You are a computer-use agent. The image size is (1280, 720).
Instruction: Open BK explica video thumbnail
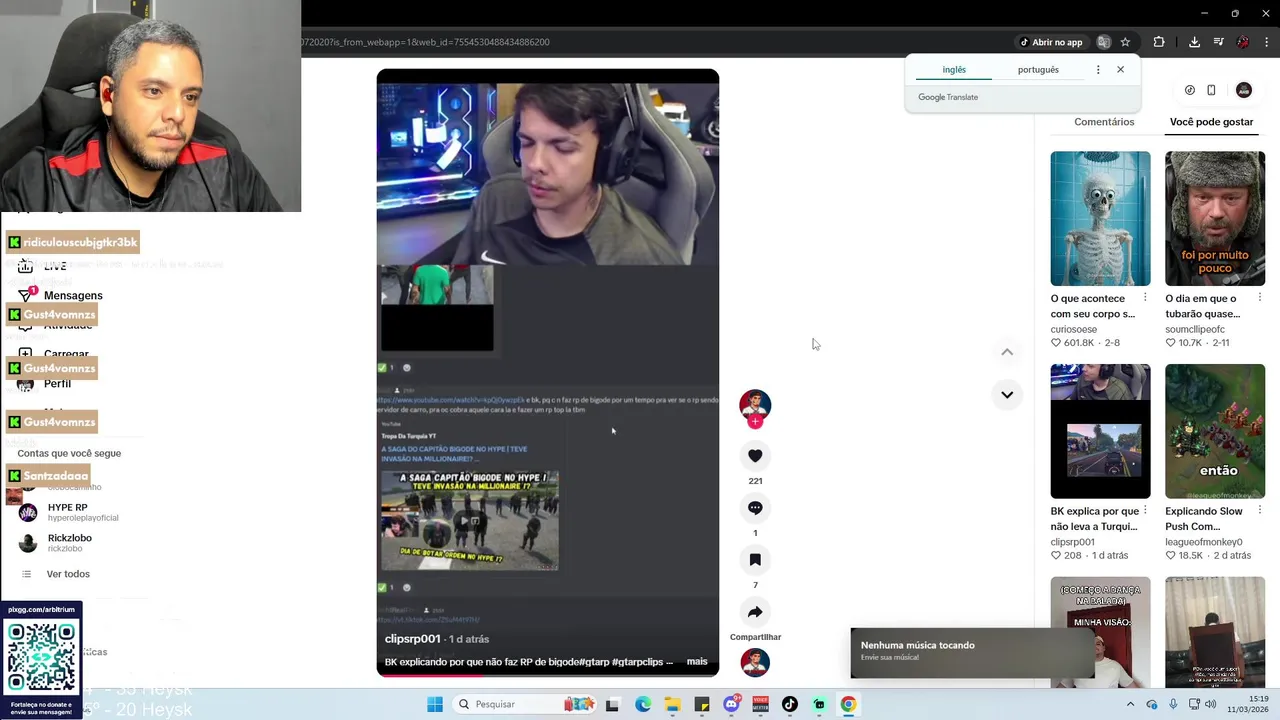click(1100, 431)
